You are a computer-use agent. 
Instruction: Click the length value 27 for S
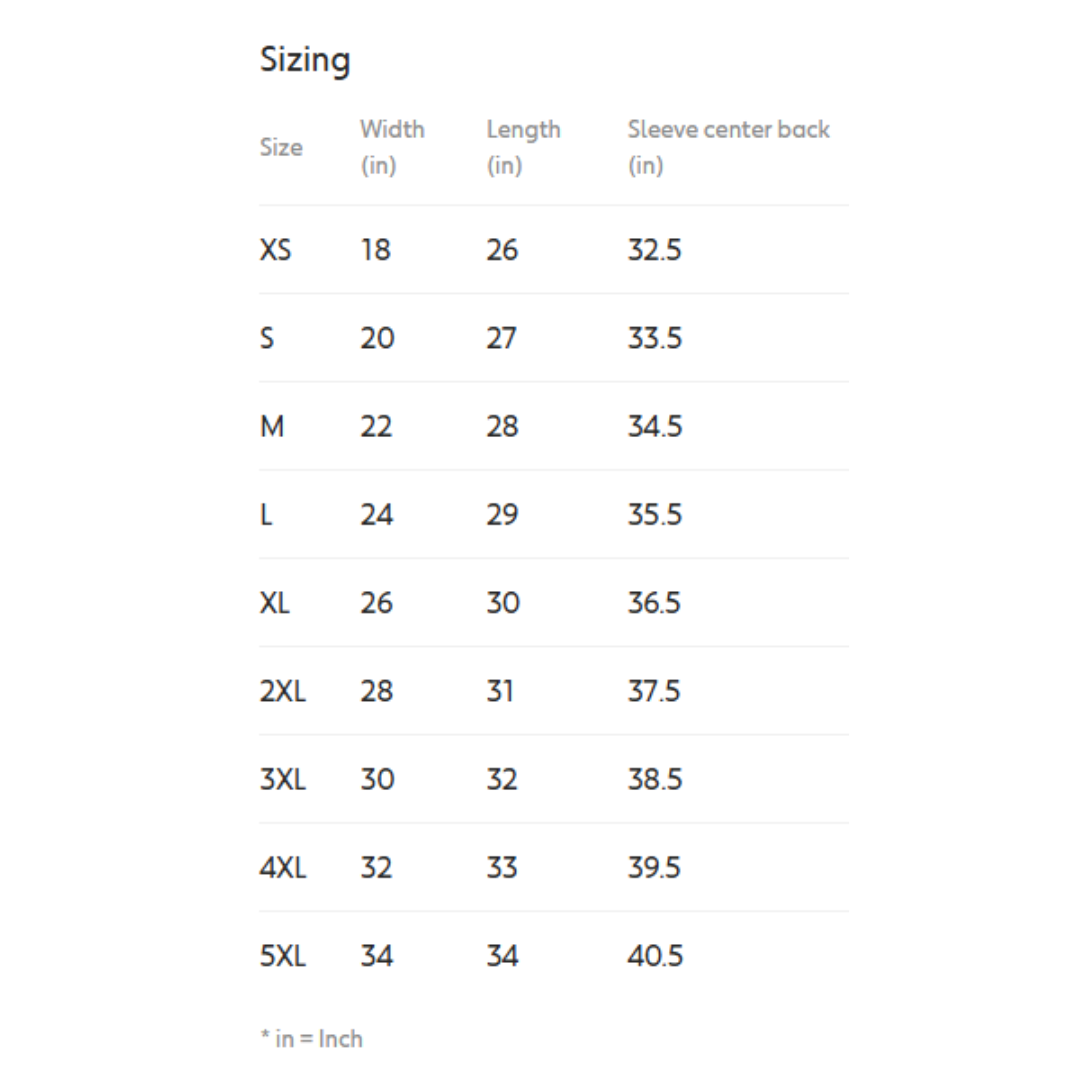502,338
